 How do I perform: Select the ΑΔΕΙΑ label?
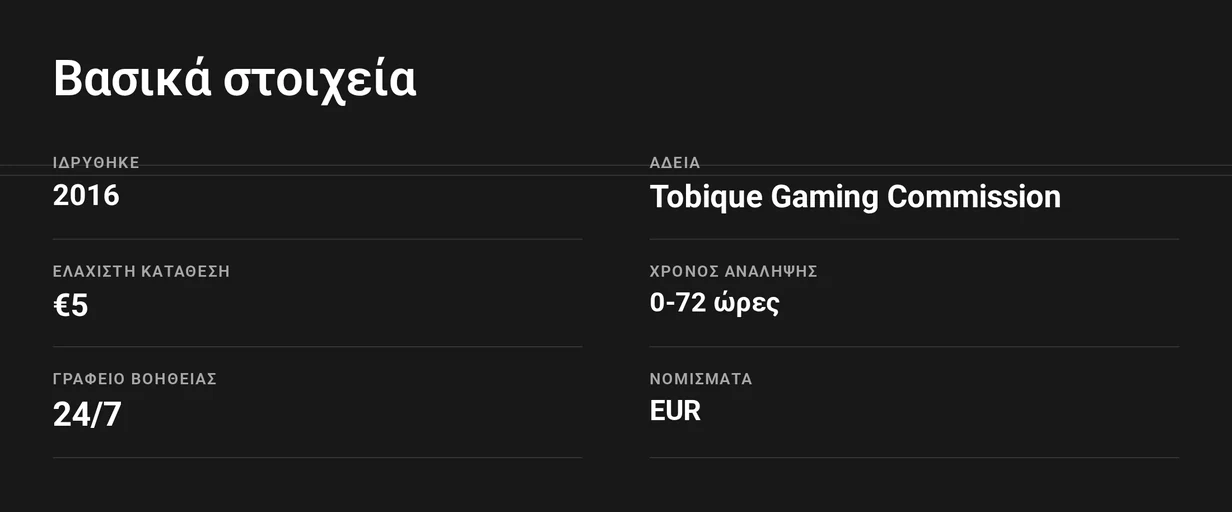pos(675,162)
